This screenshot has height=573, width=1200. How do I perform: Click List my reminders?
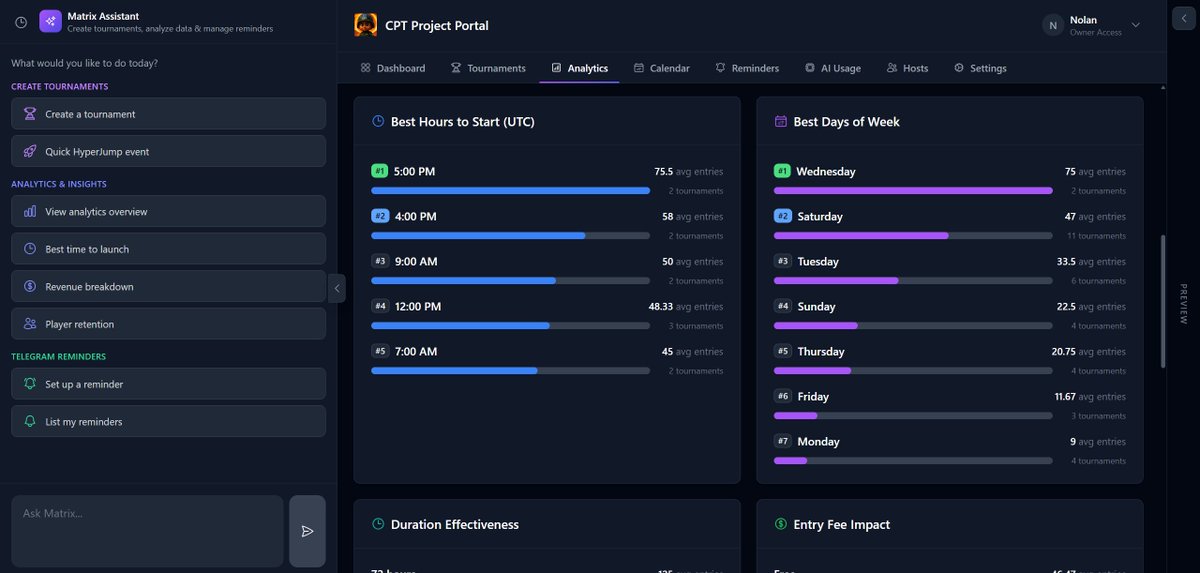[x=168, y=421]
